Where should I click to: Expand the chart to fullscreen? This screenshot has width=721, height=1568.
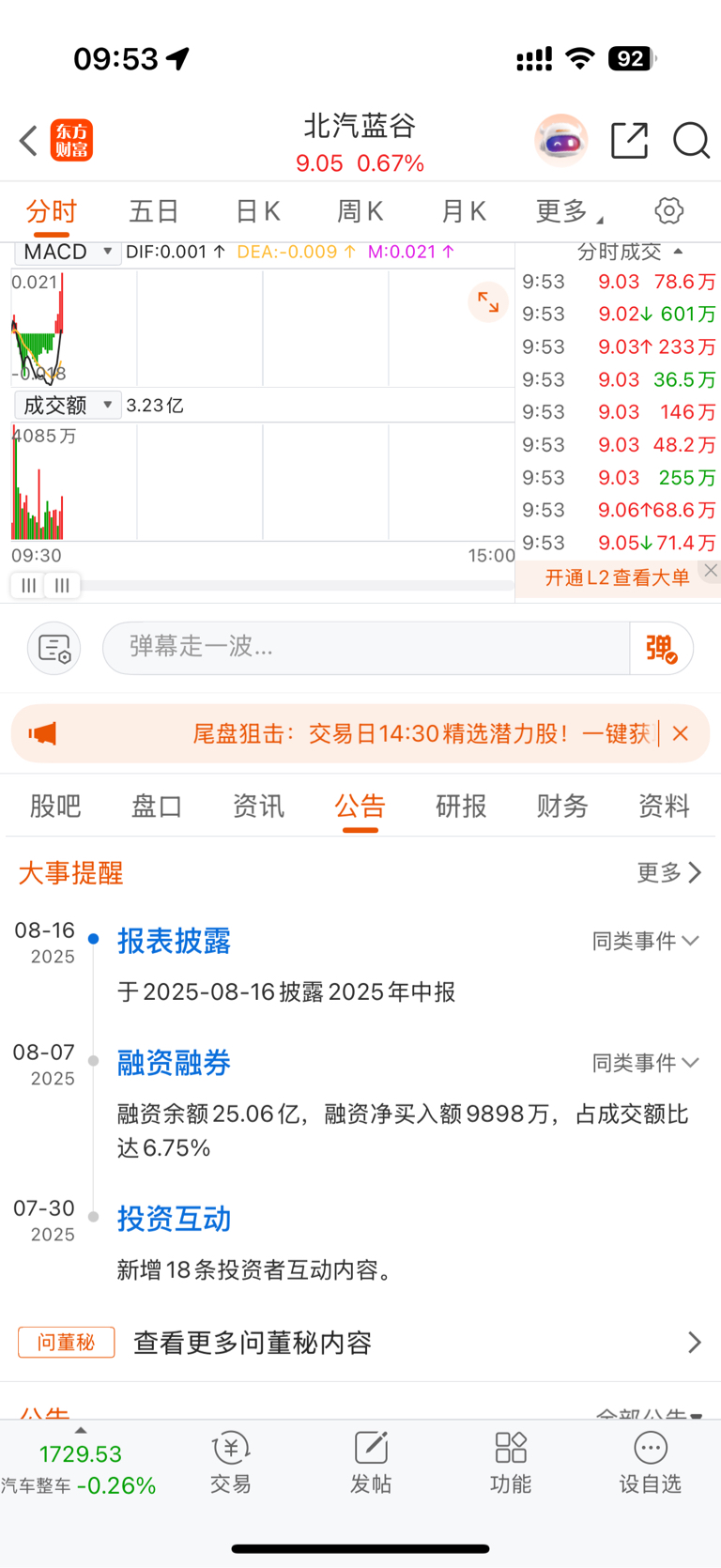488,301
